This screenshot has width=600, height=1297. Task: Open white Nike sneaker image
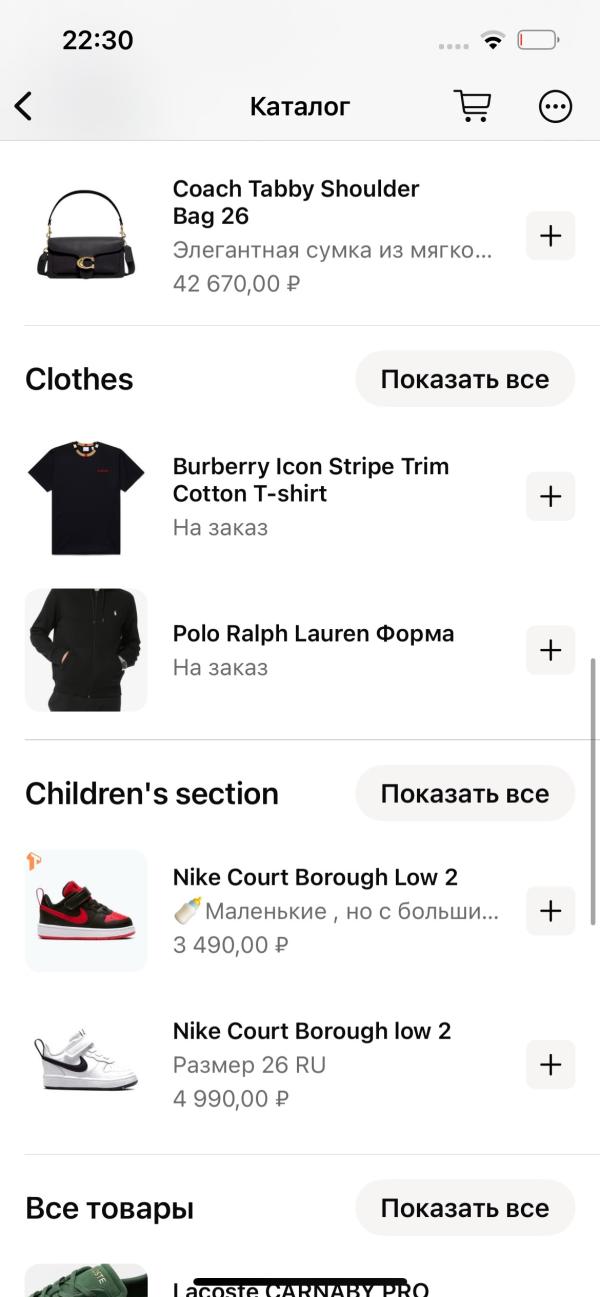[x=86, y=1065]
